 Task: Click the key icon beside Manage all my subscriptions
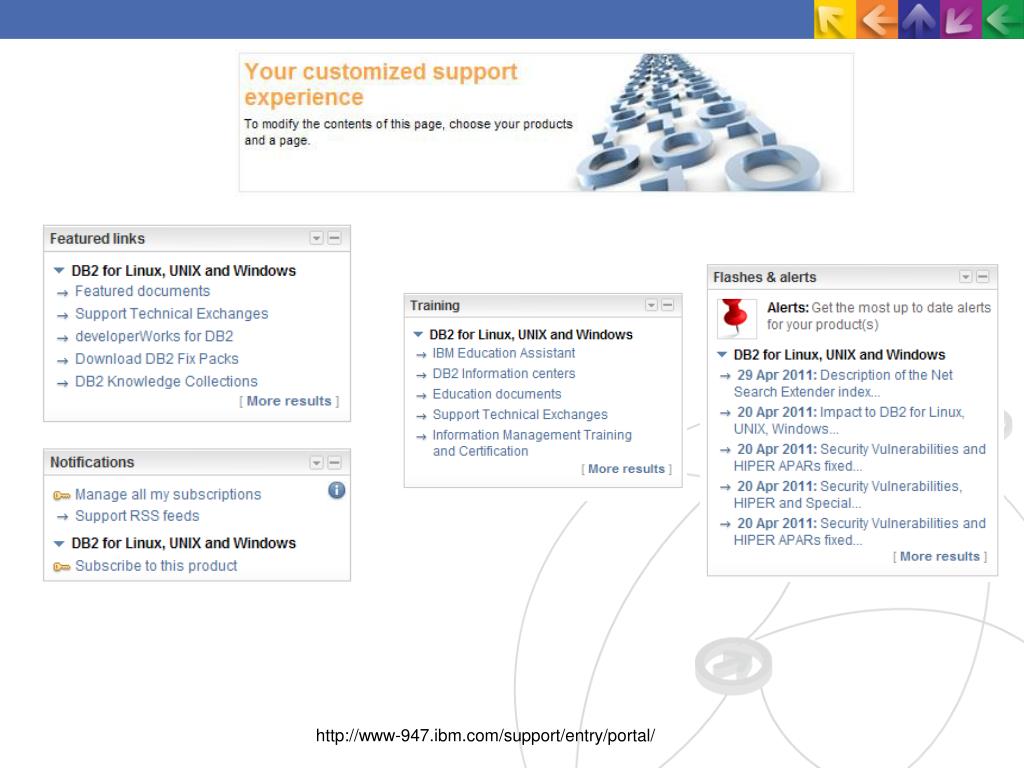(x=61, y=496)
